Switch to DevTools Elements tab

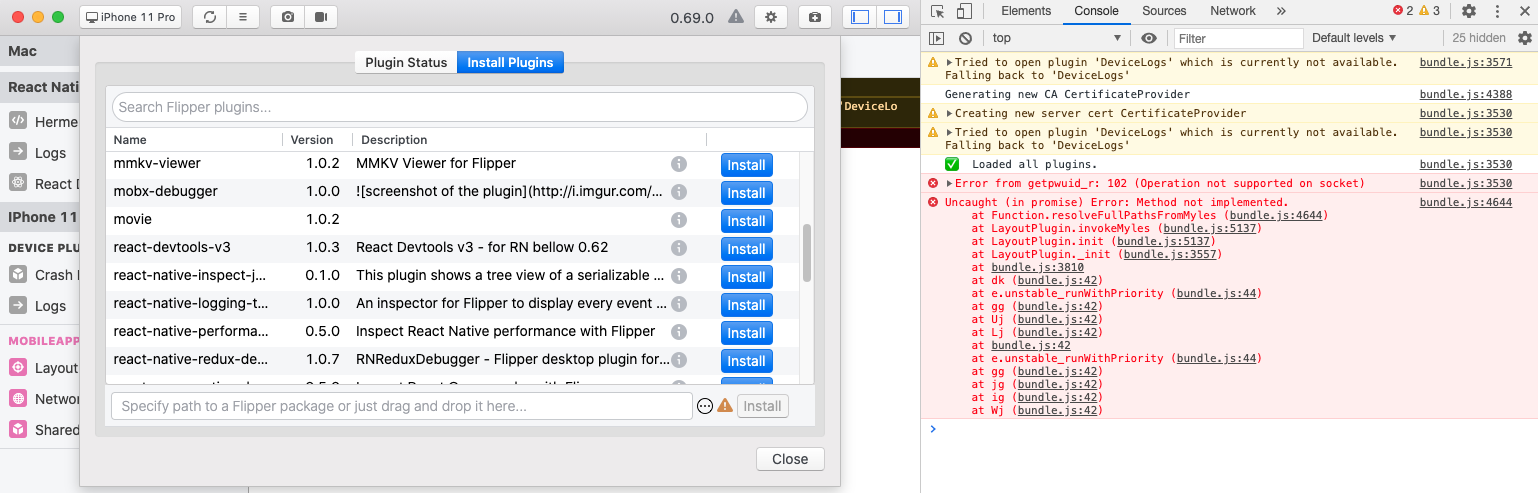(x=1026, y=11)
